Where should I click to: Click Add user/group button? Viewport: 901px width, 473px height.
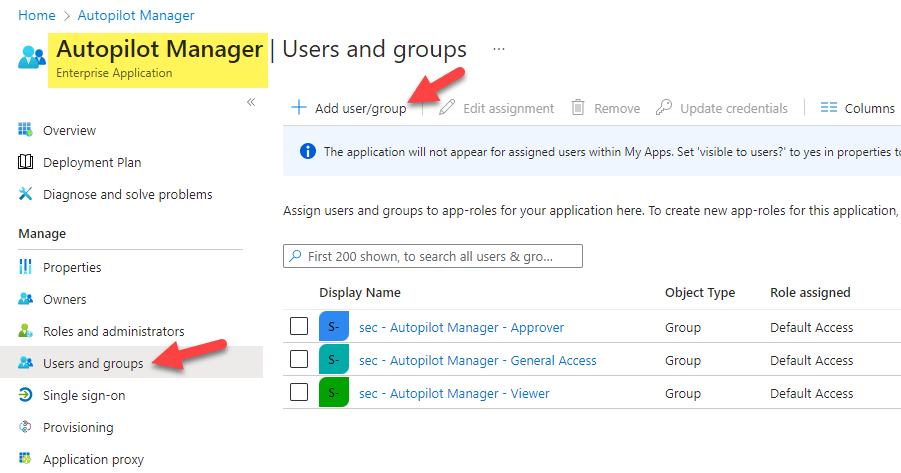click(349, 108)
